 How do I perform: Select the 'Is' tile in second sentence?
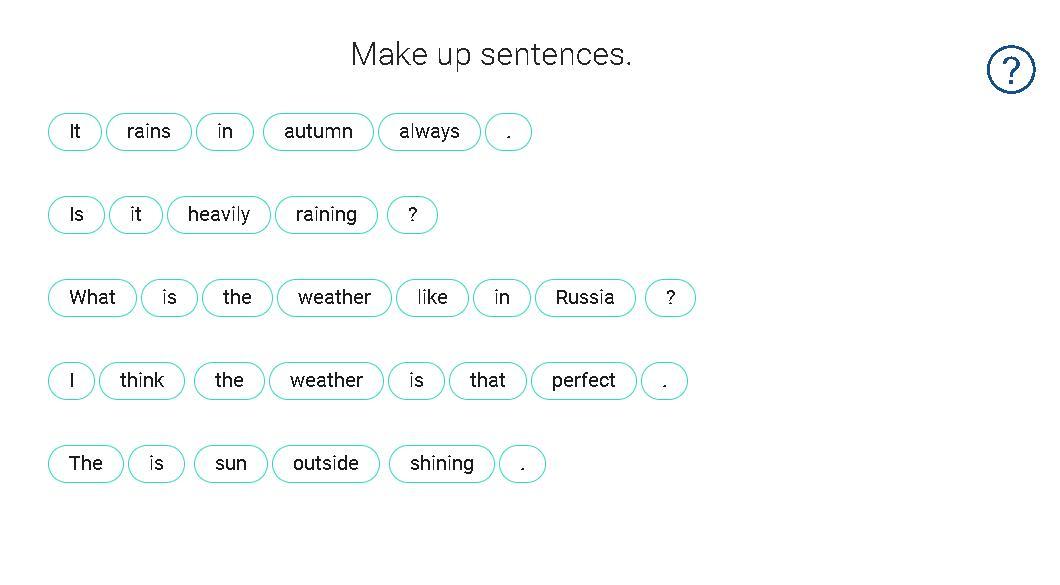click(x=76, y=215)
